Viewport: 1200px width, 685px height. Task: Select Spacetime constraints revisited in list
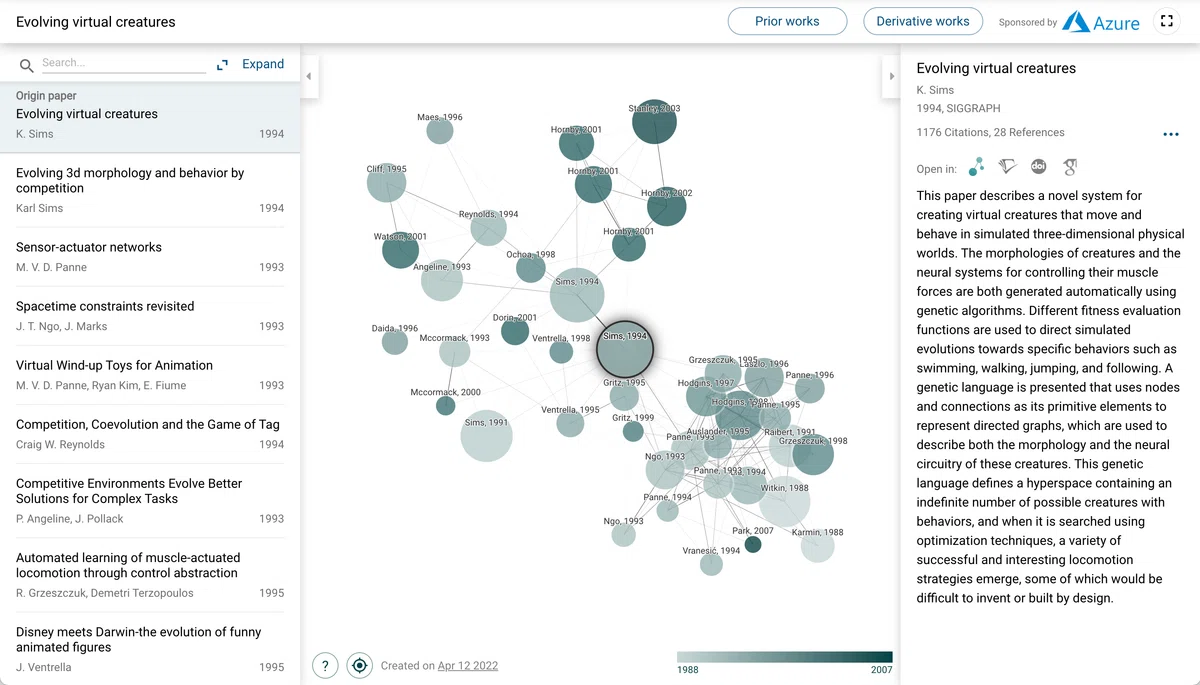pyautogui.click(x=150, y=316)
